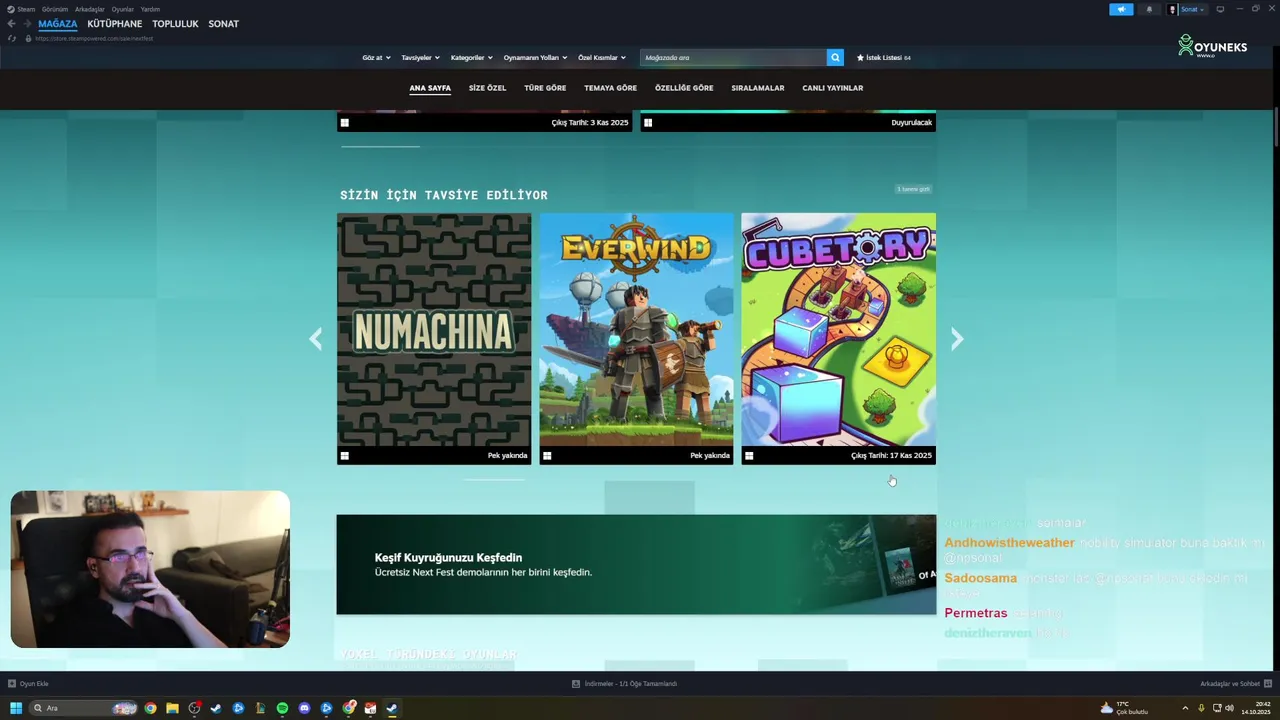Click the Windows taskbar Ara search box
1280x720 pixels.
tap(84, 708)
